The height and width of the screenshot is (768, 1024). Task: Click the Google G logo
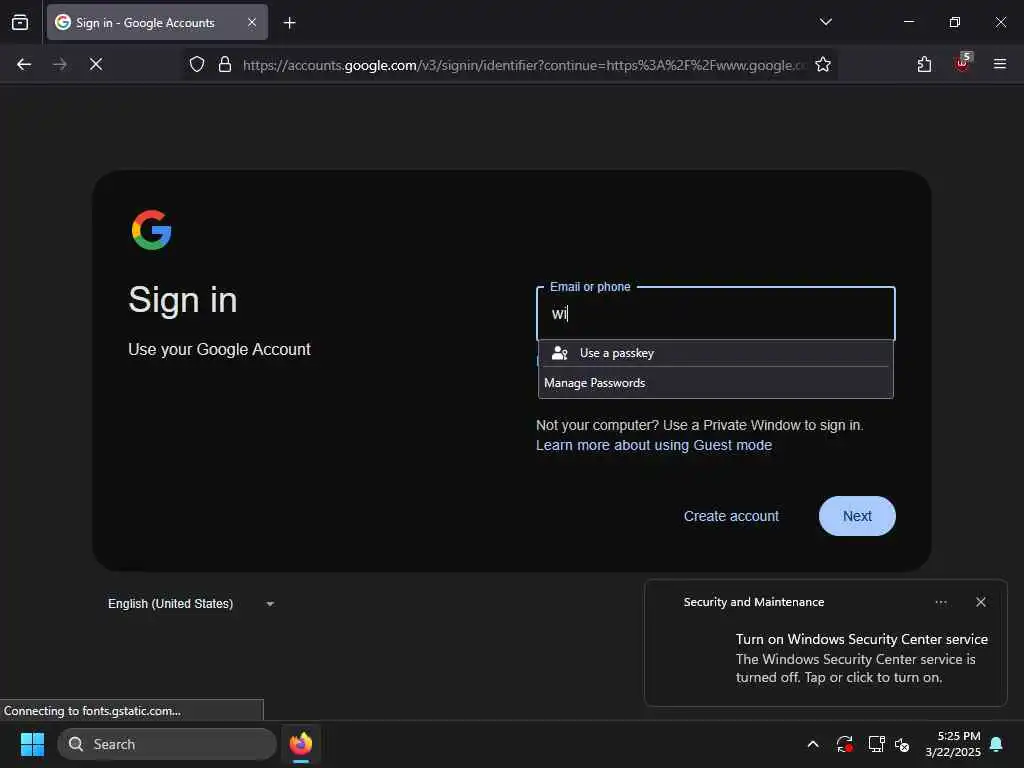point(152,230)
